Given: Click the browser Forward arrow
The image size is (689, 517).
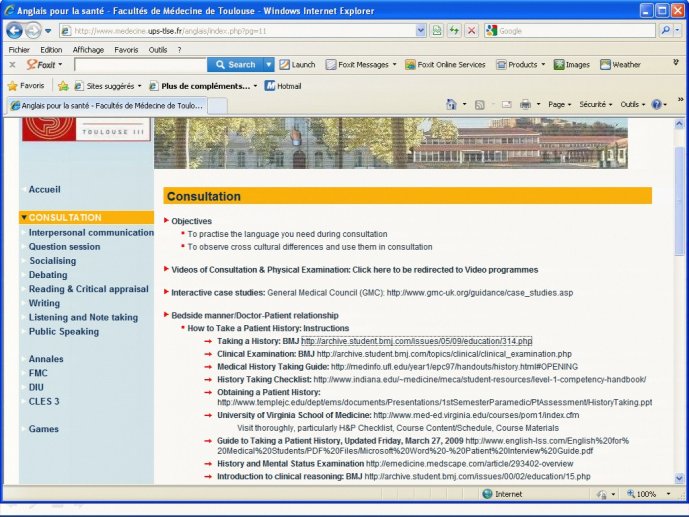Looking at the screenshot, I should click(x=33, y=31).
